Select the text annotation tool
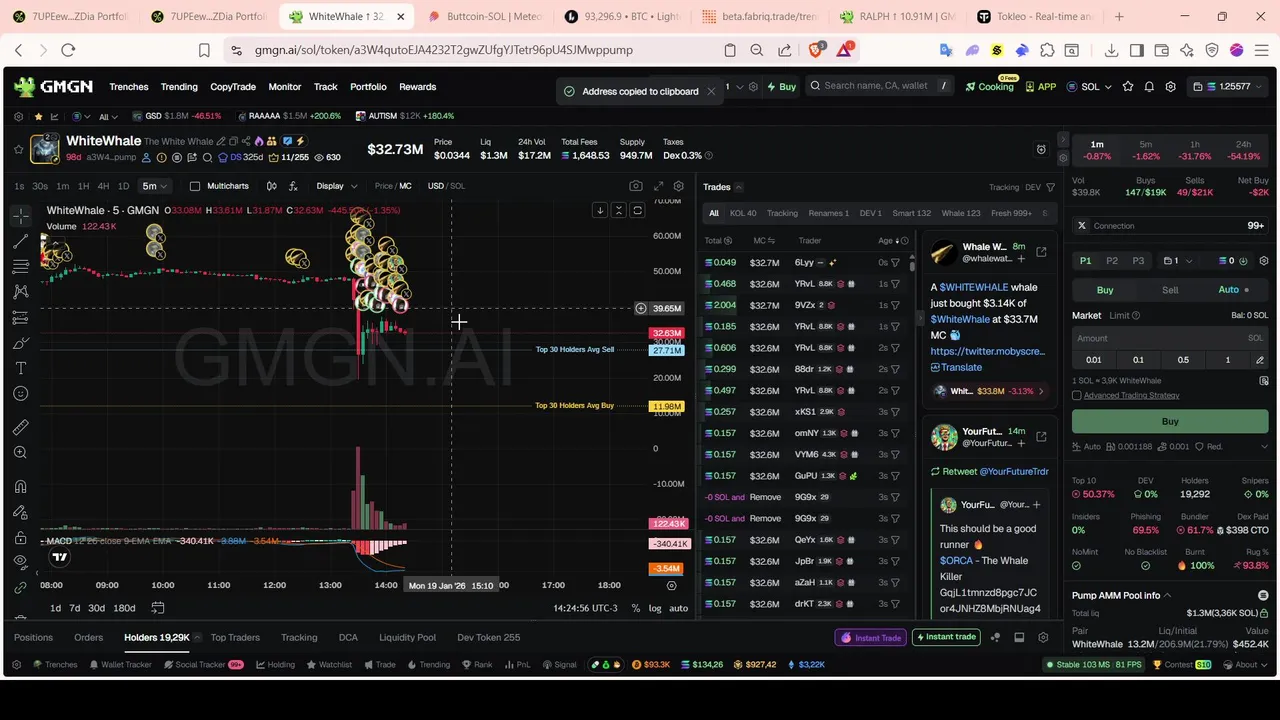 pyautogui.click(x=20, y=368)
